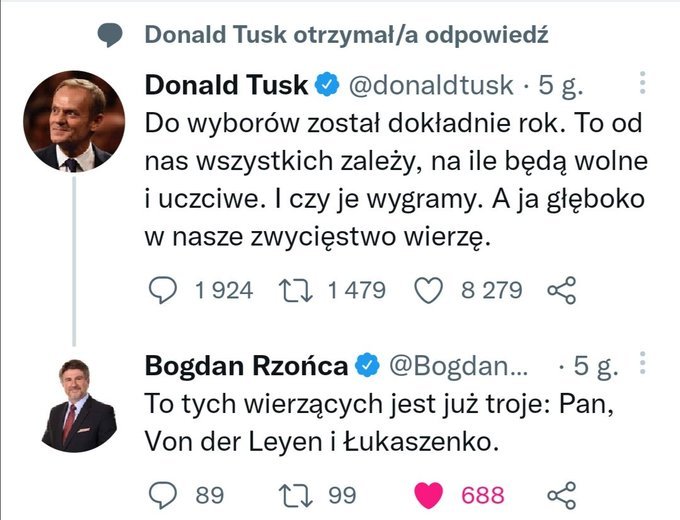The height and width of the screenshot is (520, 680).
Task: Click the speech bubble icon in the header
Action: pos(111,34)
